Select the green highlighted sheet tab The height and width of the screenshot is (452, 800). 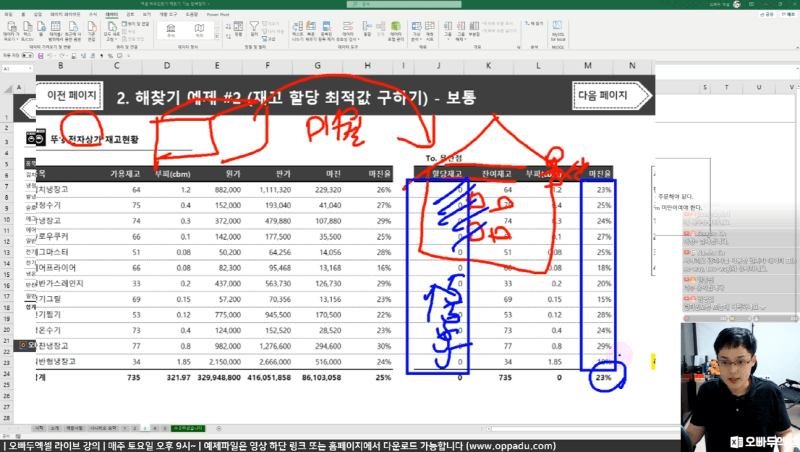tap(188, 429)
